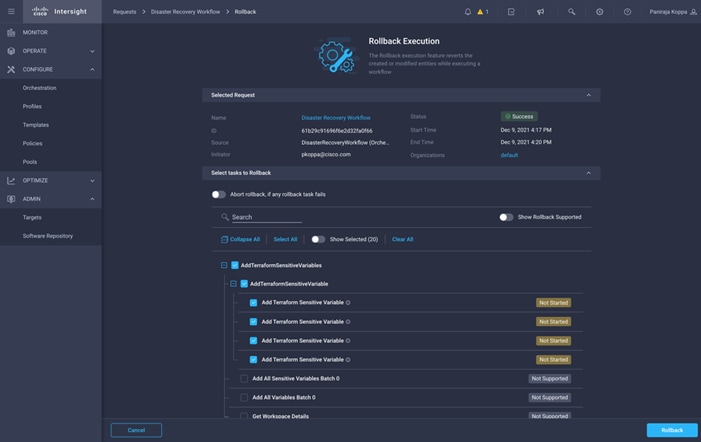
Task: Collapse the Select tasks to Rollback section
Action: click(x=588, y=173)
